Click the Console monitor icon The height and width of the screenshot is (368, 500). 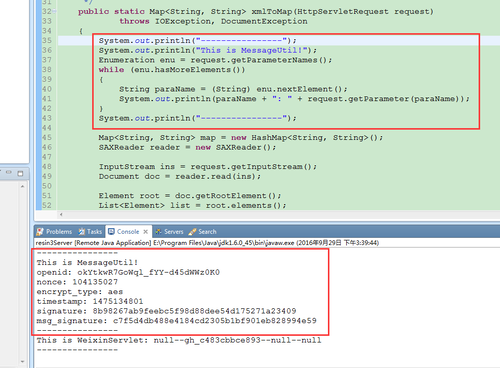pos(111,231)
